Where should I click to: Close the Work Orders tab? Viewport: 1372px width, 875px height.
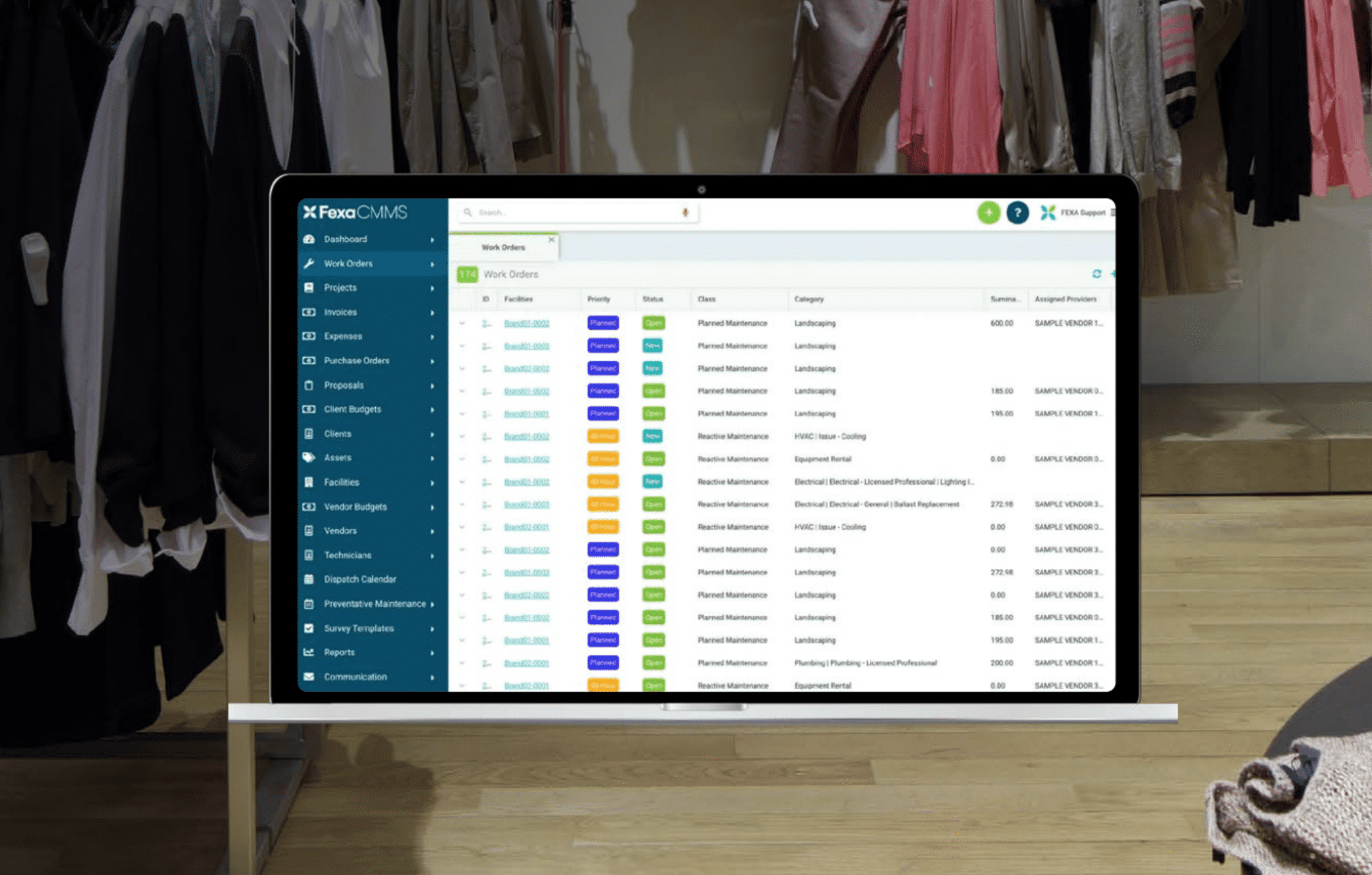(x=551, y=240)
